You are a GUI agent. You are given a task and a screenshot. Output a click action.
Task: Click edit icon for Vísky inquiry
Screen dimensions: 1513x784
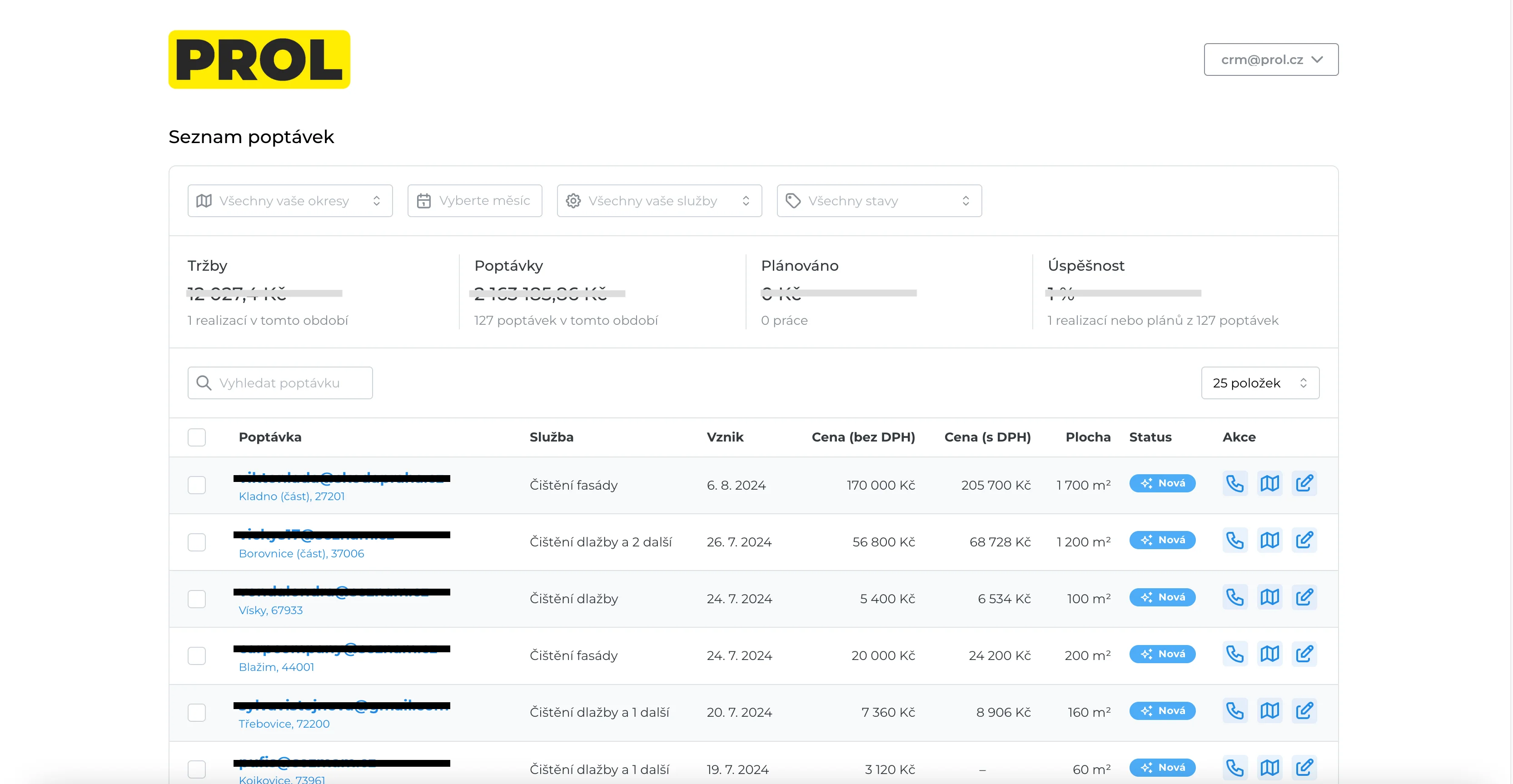[x=1304, y=597]
